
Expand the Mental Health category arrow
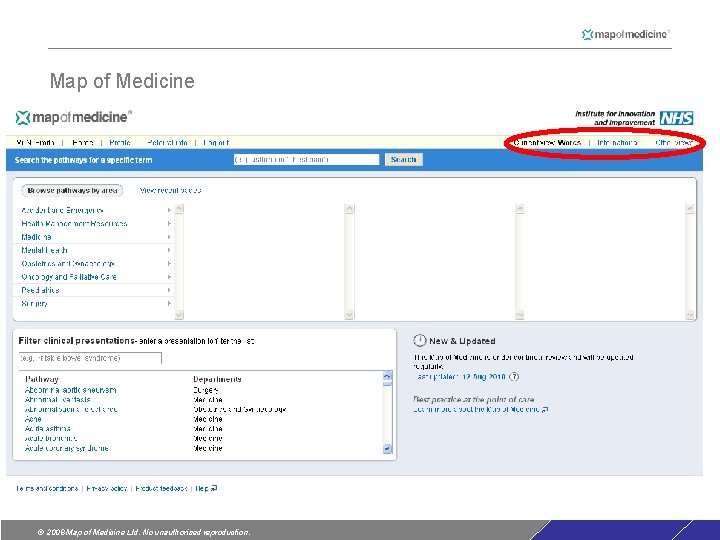pyautogui.click(x=169, y=250)
